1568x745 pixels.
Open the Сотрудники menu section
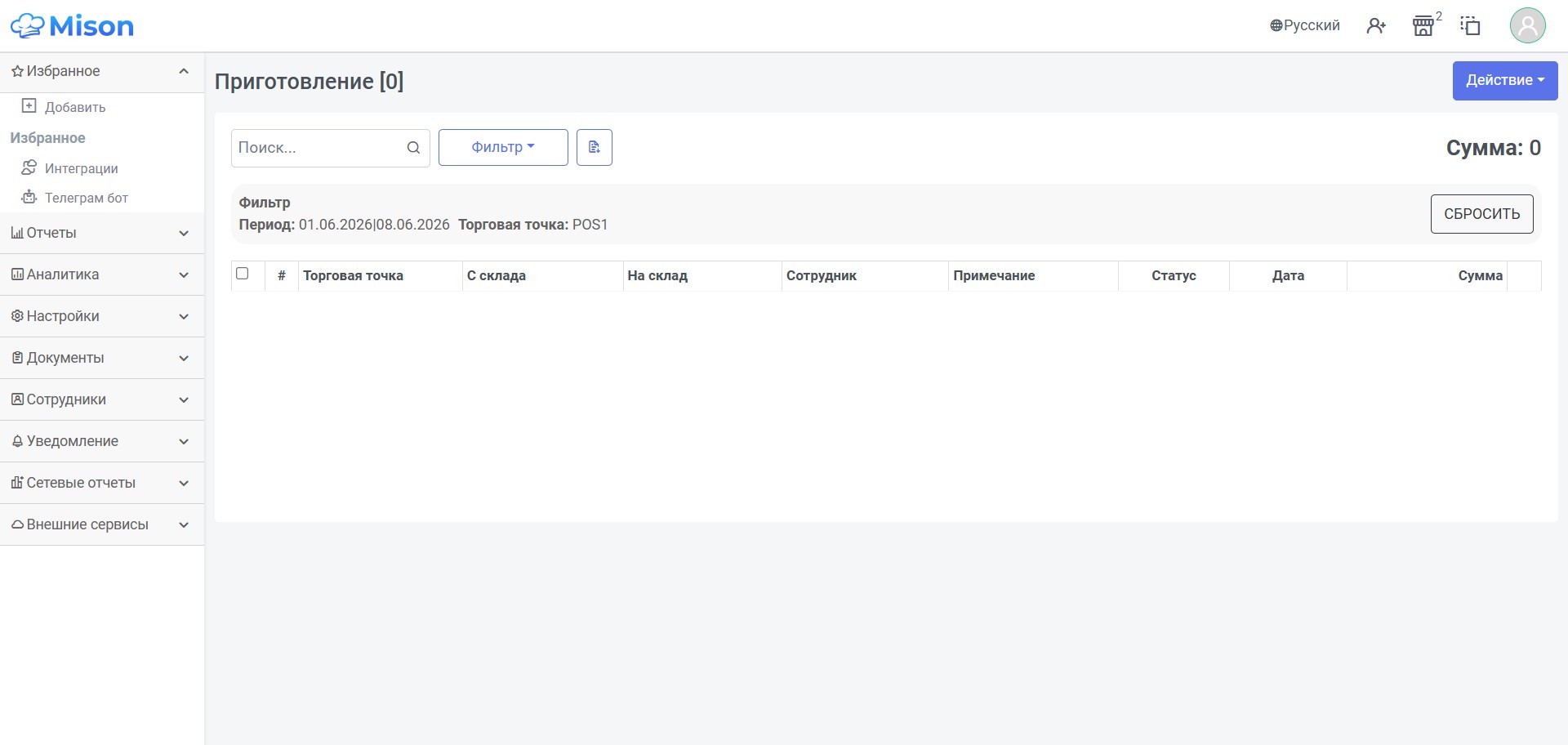pos(102,399)
